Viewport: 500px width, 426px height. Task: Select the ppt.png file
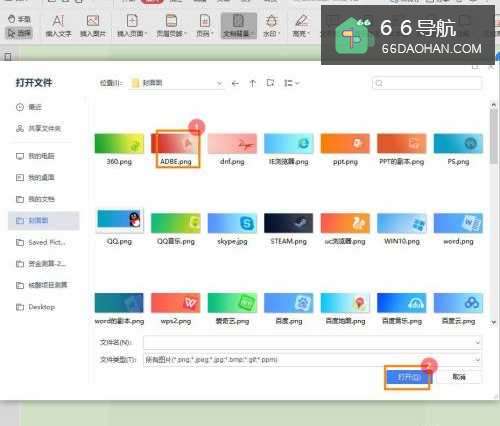coord(345,149)
